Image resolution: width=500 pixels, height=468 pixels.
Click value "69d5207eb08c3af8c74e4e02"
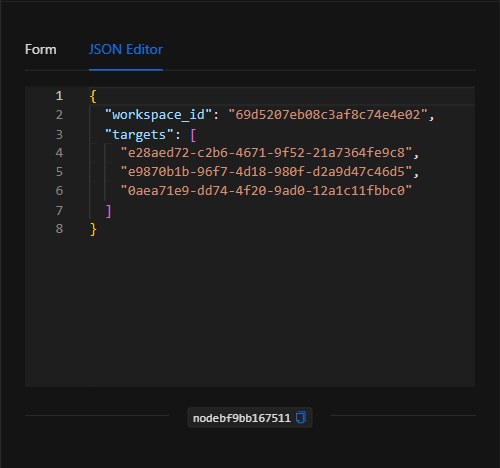coord(328,115)
